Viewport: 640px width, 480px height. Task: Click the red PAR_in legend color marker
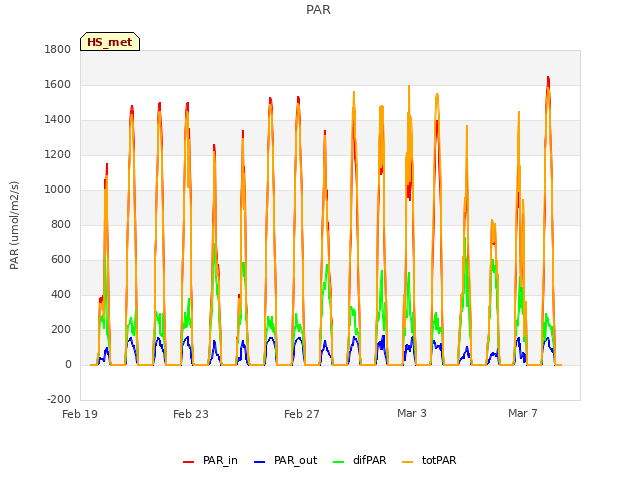pos(189,462)
